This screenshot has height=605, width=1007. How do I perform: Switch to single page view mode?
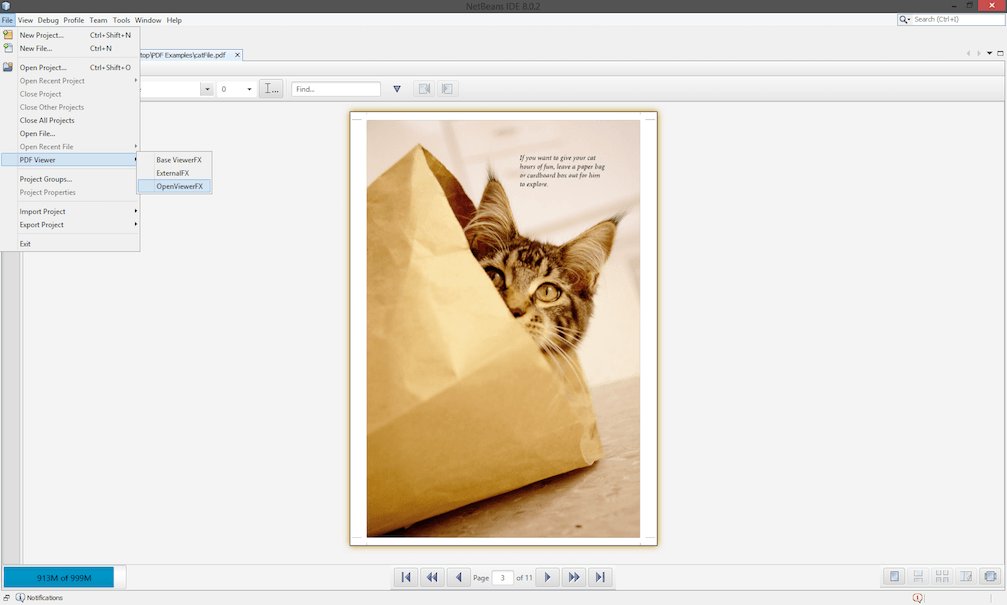pos(894,577)
